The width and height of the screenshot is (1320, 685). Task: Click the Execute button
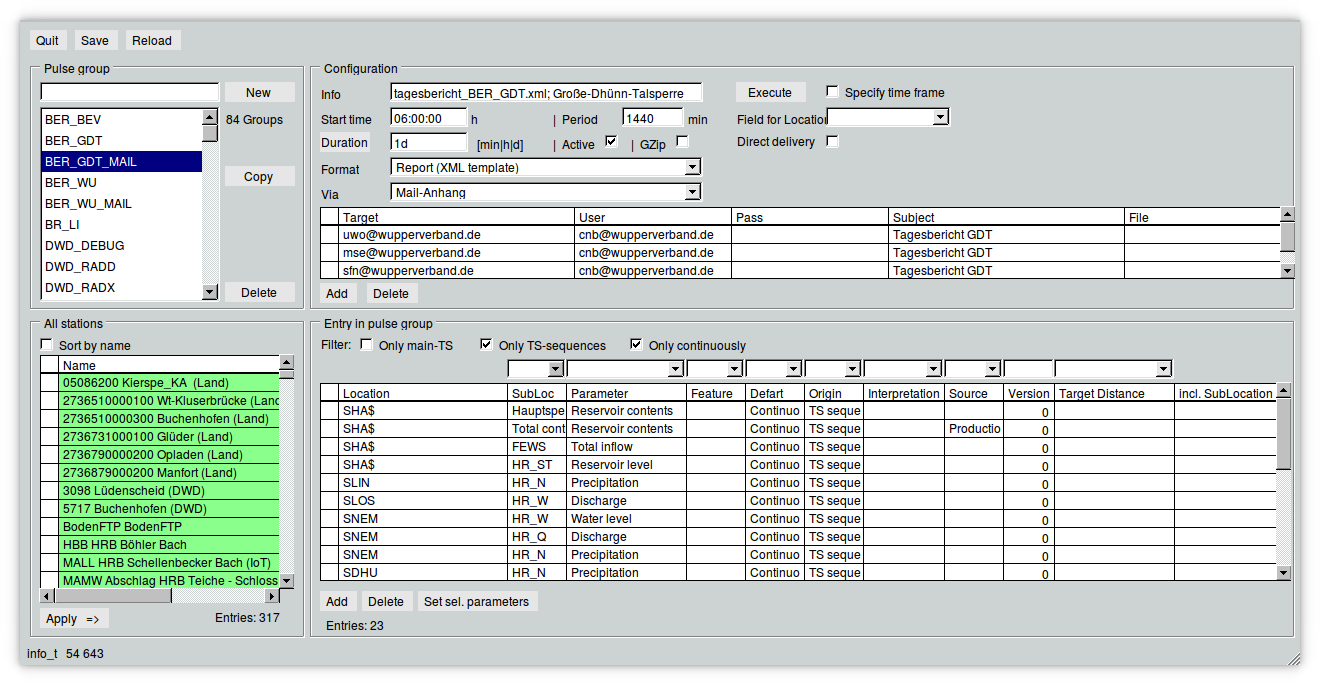pos(770,92)
